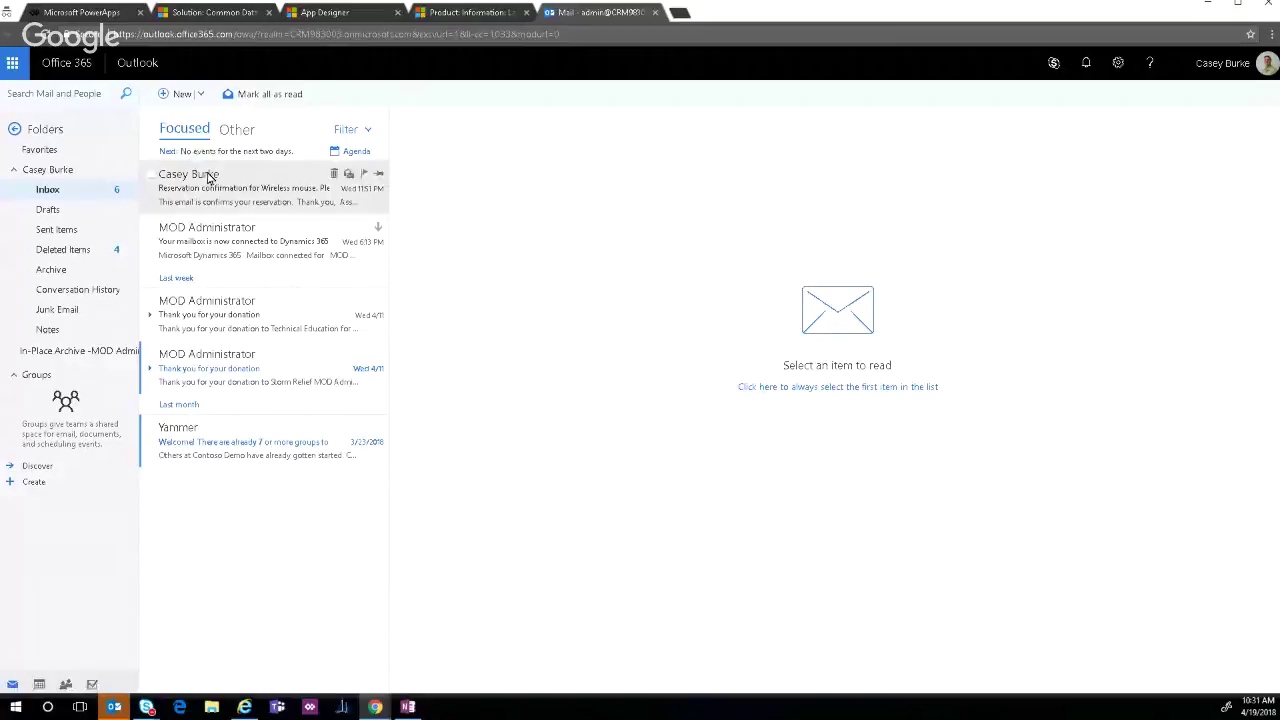
Task: Mark the Casey Burke email read/unread
Action: pyautogui.click(x=348, y=174)
